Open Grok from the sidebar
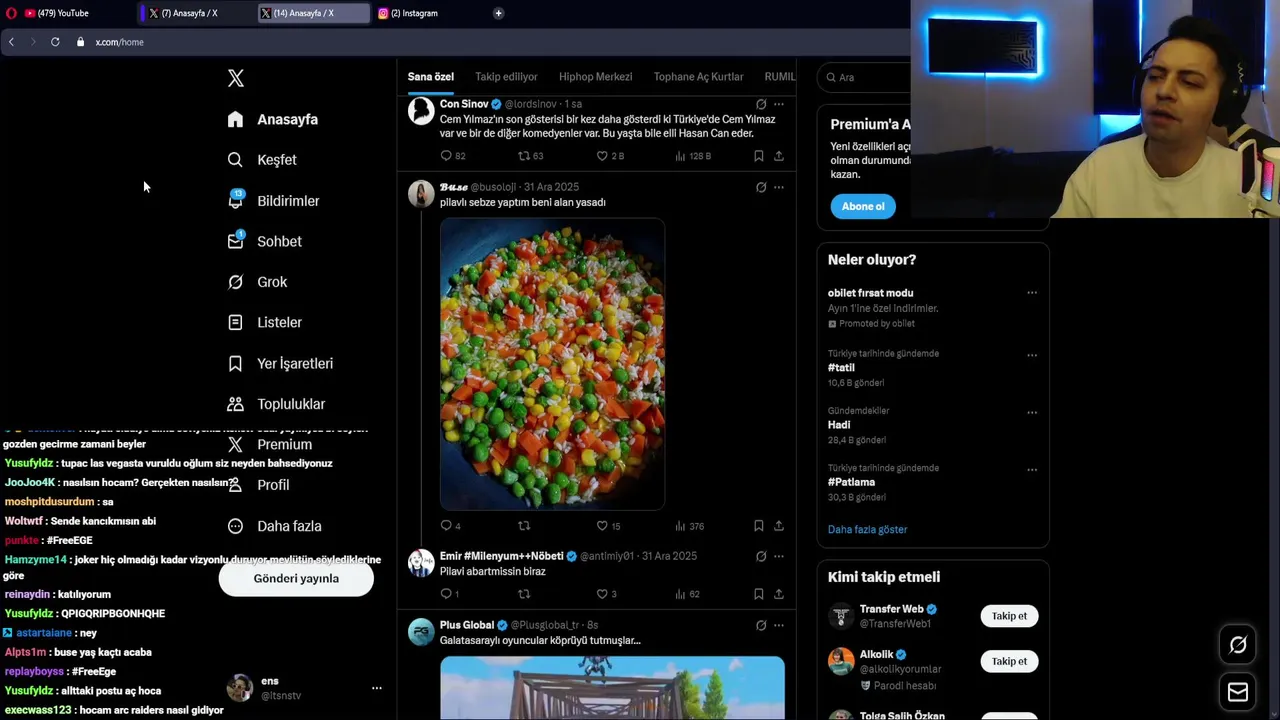1280x720 pixels. click(258, 282)
